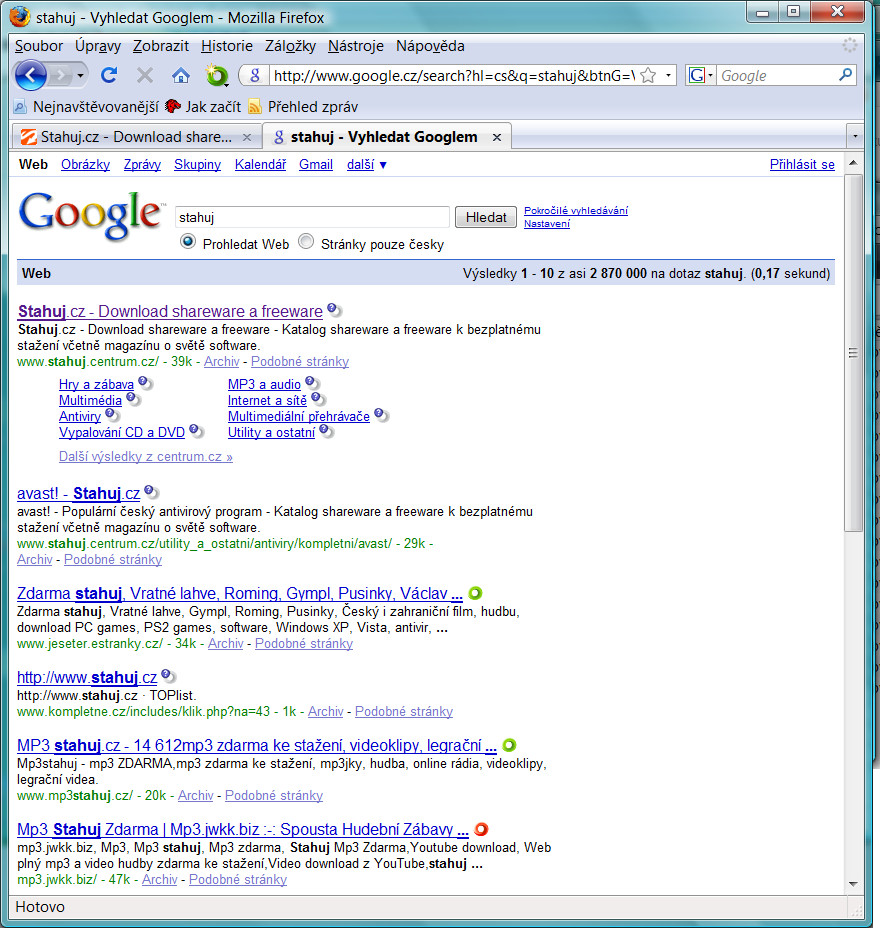Select the Prohledat Web radio button
This screenshot has width=880, height=928.
coord(188,241)
